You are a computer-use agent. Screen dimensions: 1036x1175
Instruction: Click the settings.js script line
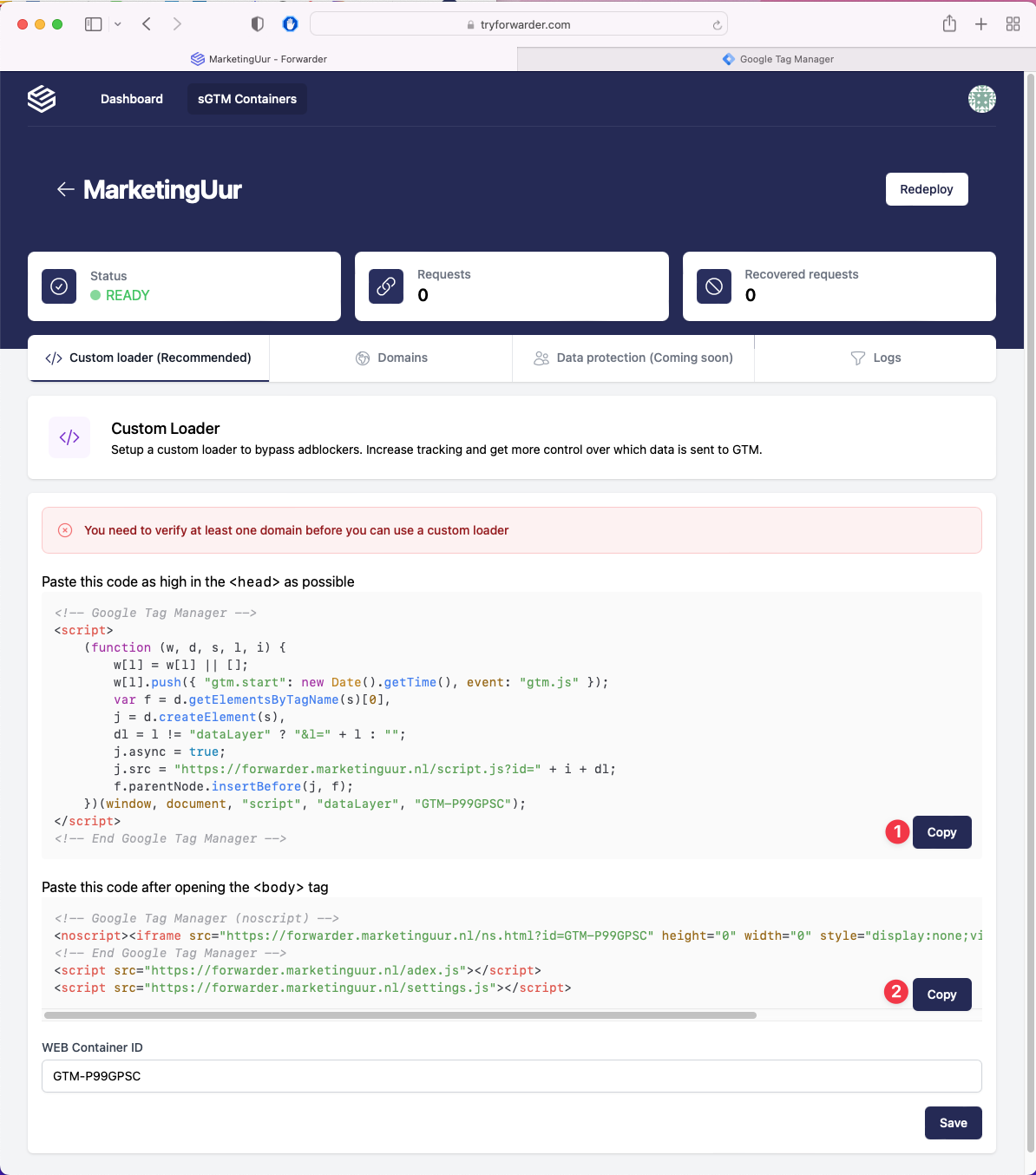(x=312, y=988)
